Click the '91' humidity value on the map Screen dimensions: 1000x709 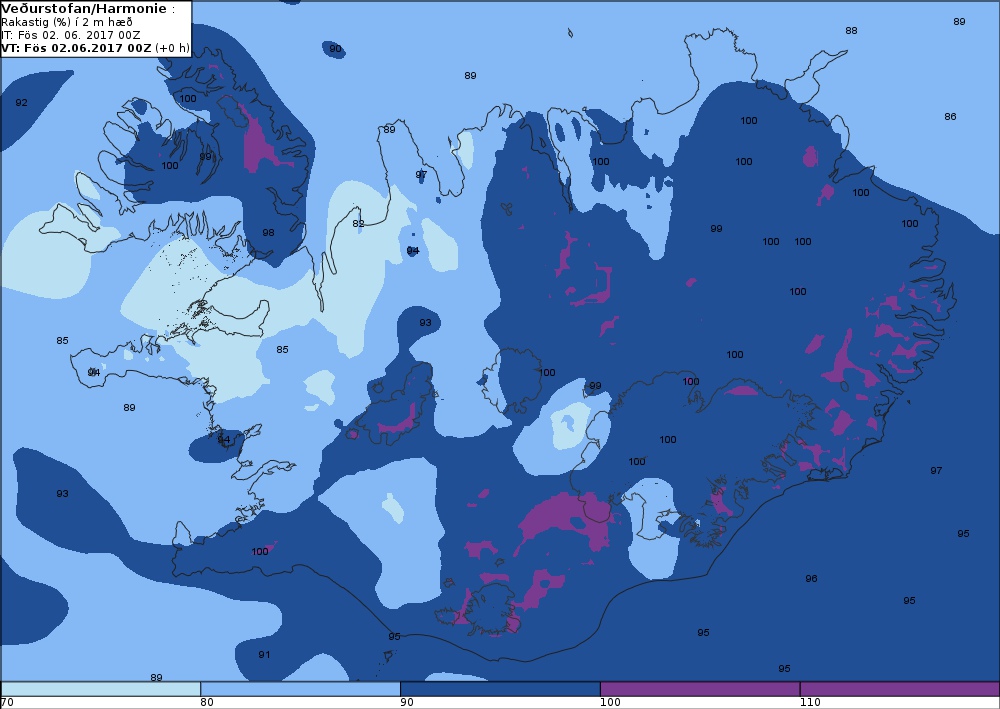tap(264, 655)
